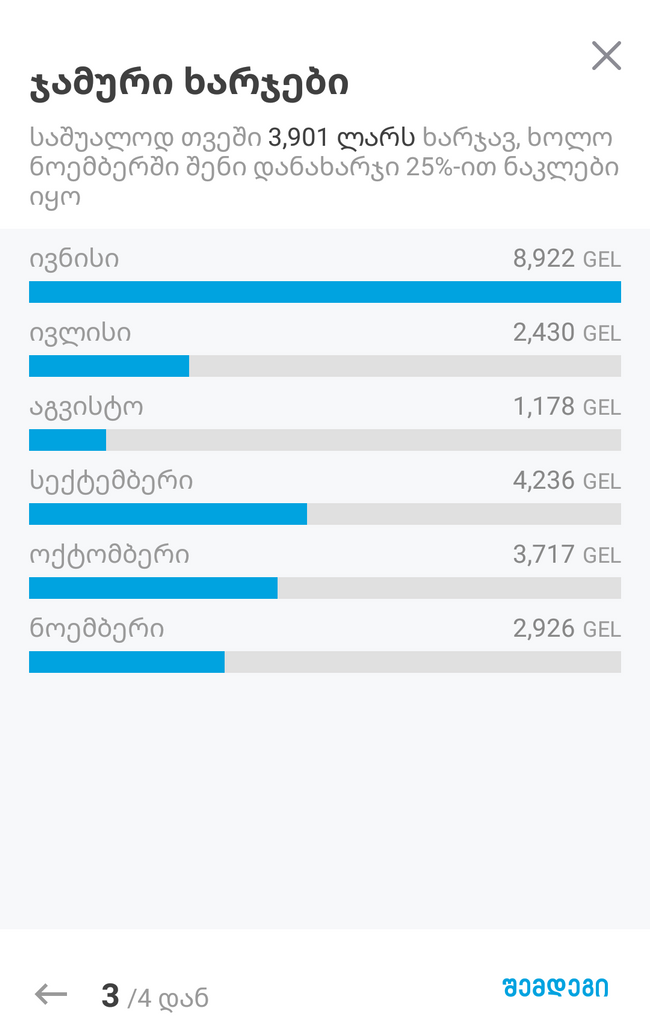The image size is (650, 1024).
Task: Open the ოქტომბერი month label
Action: pyautogui.click(x=110, y=555)
